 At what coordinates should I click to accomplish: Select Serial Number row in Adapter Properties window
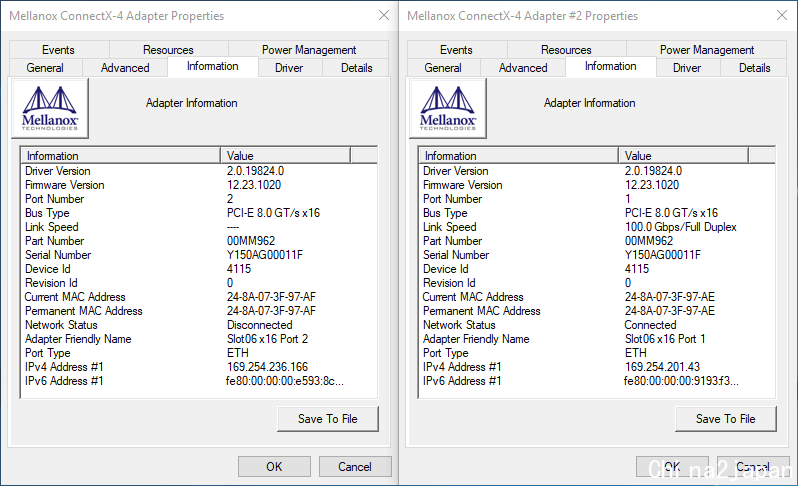(x=199, y=255)
